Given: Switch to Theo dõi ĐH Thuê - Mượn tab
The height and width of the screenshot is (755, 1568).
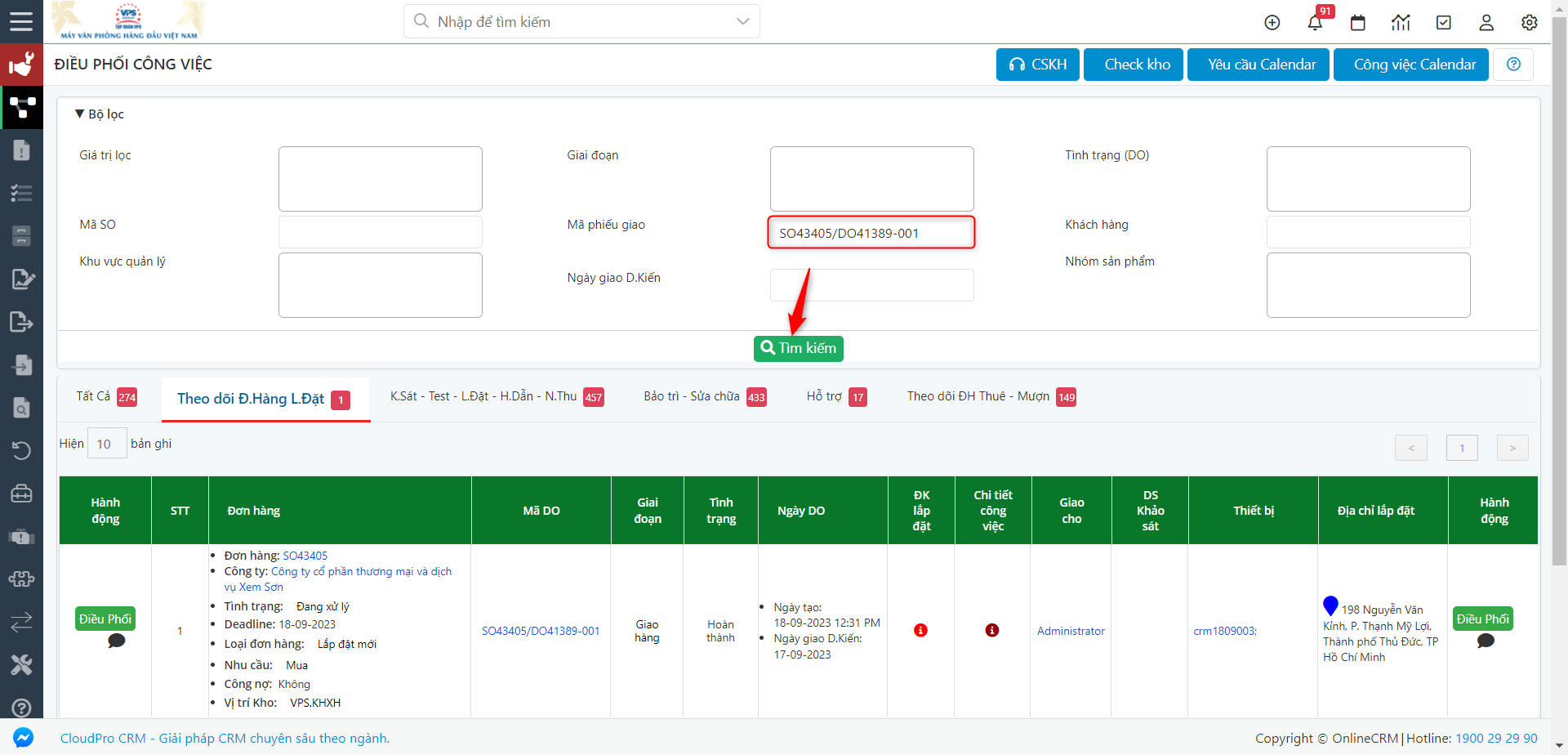Looking at the screenshot, I should pyautogui.click(x=991, y=397).
